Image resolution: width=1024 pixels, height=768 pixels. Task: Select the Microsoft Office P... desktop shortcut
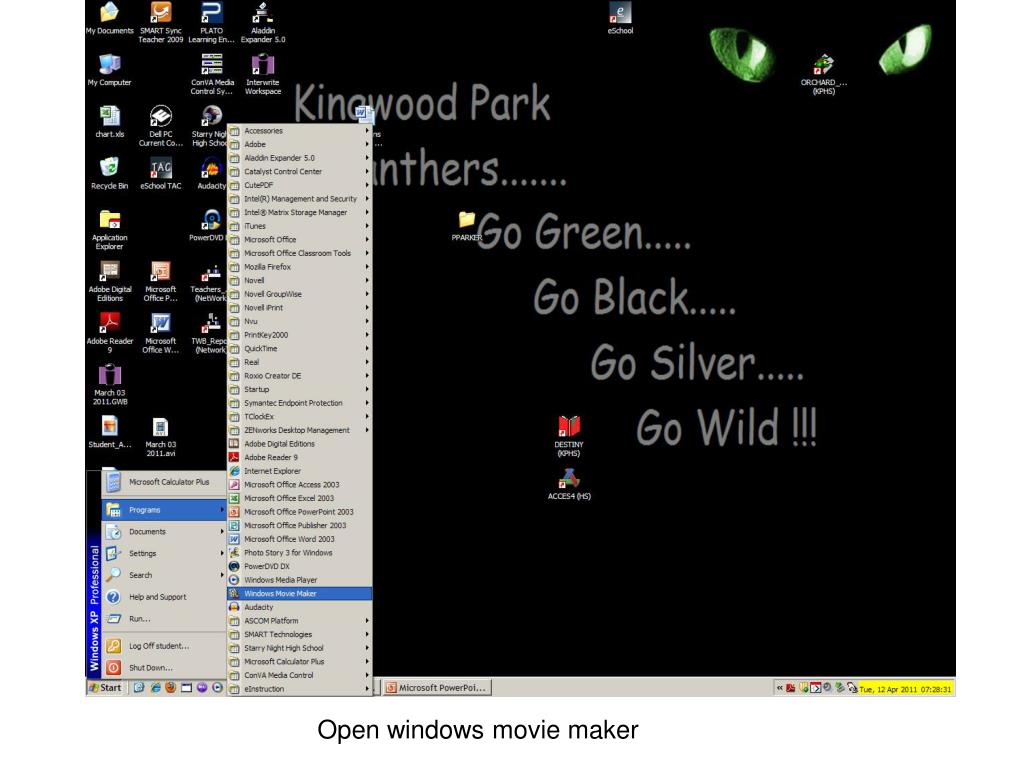pos(161,281)
